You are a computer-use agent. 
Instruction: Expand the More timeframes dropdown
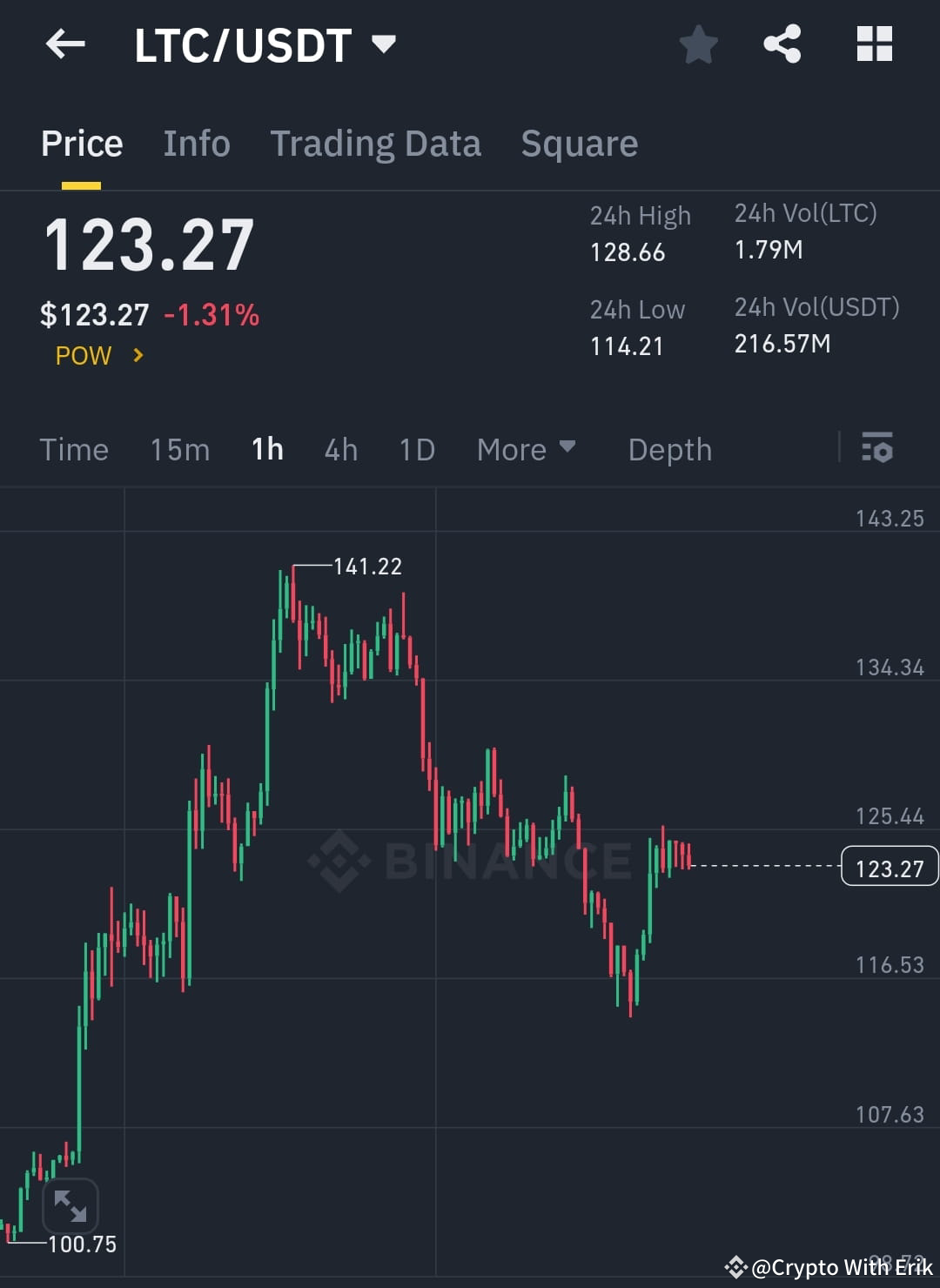[527, 449]
